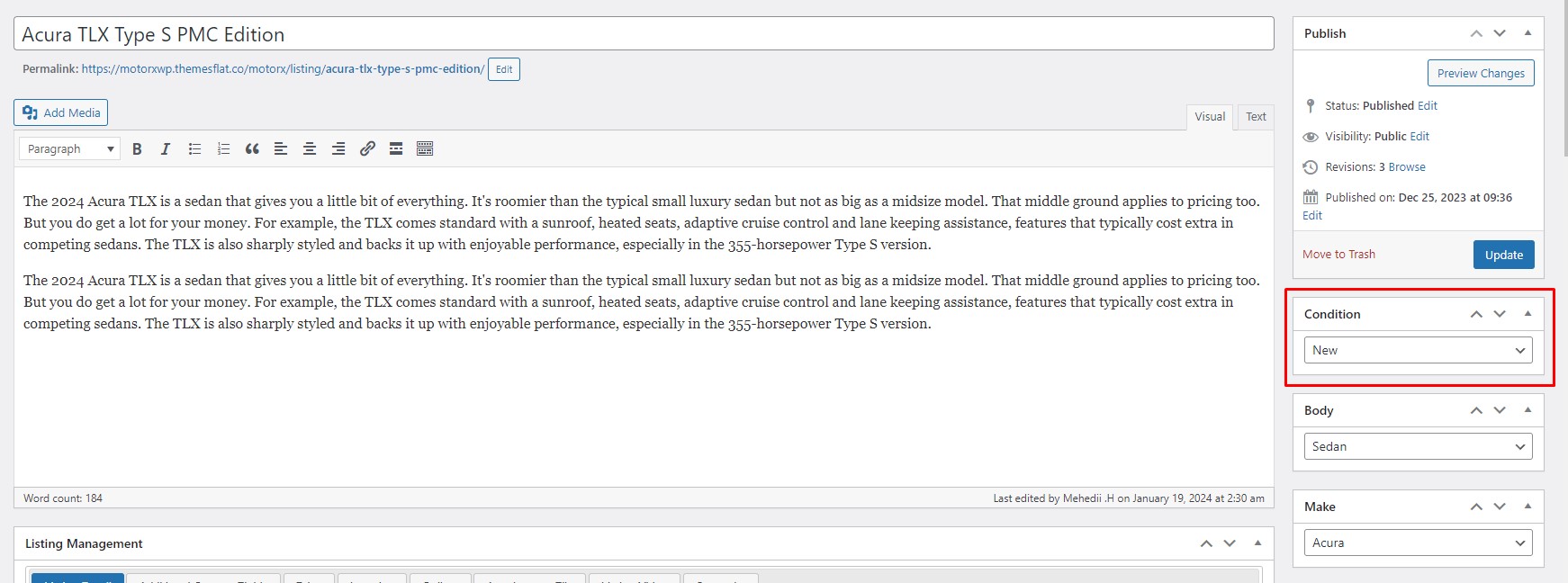
Task: Click the Update button
Action: click(1504, 255)
